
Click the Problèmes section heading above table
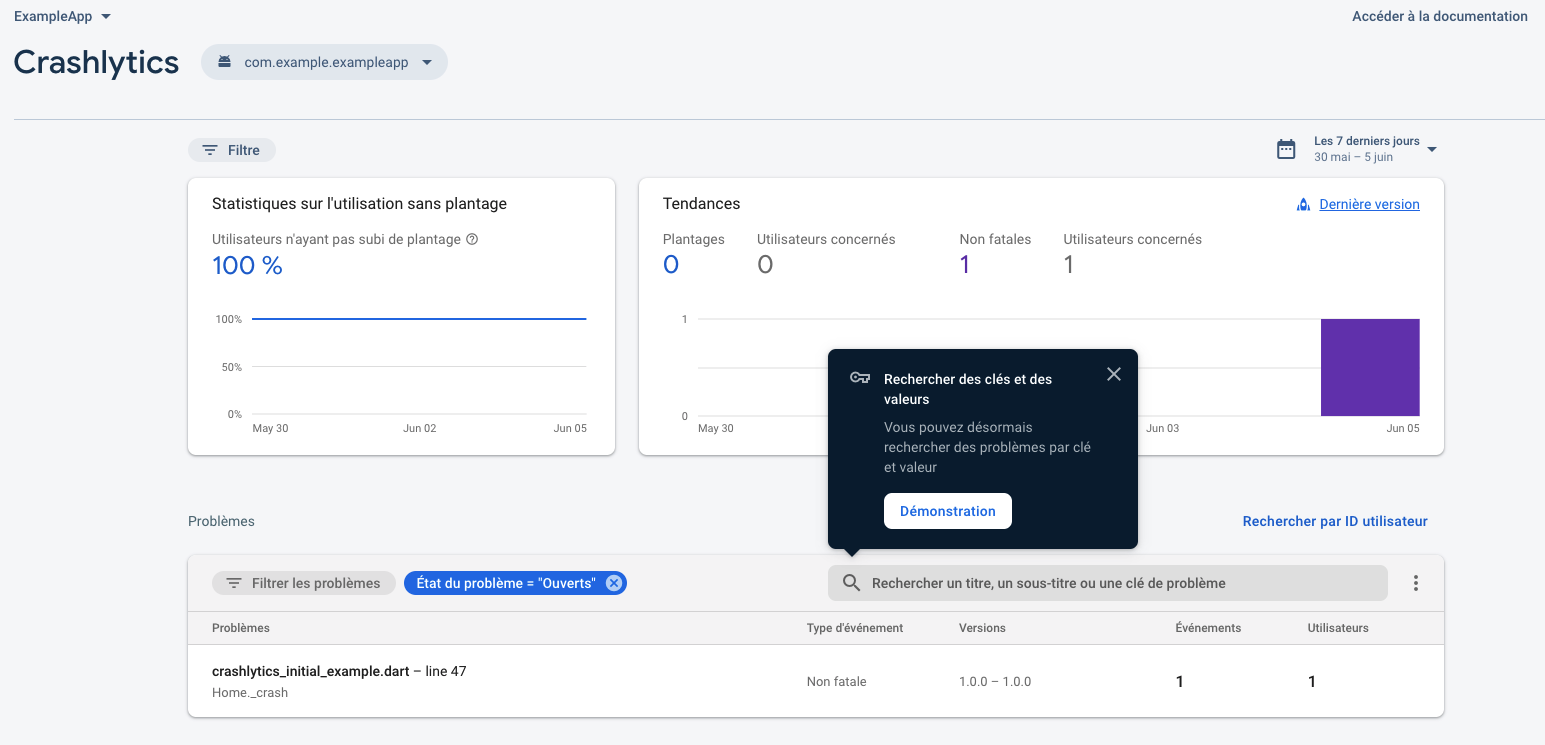pos(221,521)
